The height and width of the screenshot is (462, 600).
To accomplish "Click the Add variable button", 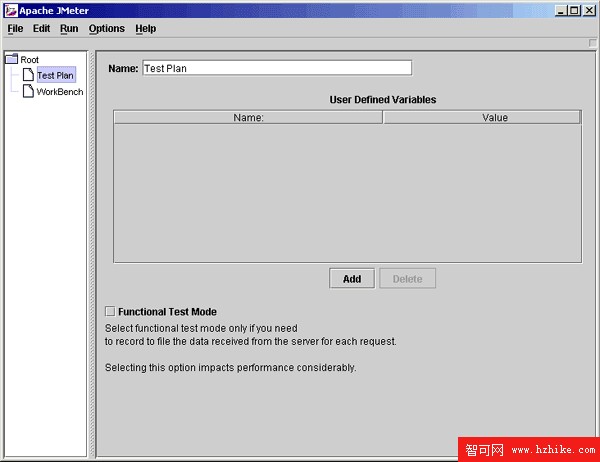I will 352,279.
